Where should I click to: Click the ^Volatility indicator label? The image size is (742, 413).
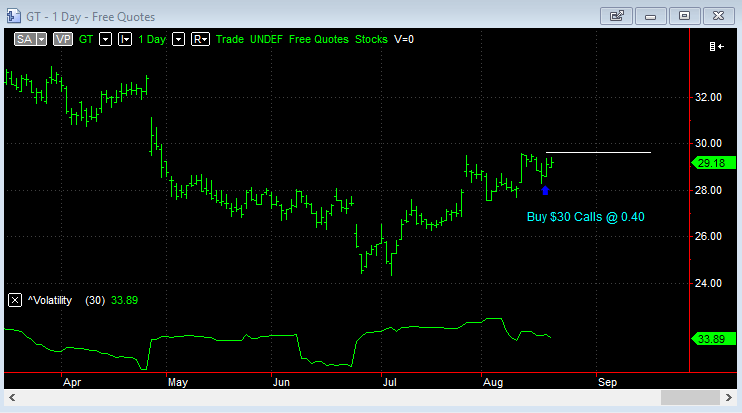50,300
